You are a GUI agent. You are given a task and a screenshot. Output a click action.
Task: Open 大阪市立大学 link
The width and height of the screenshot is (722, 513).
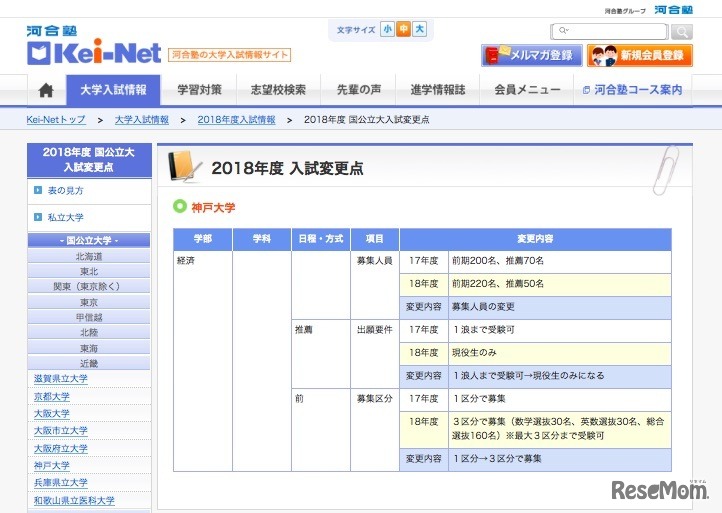point(60,431)
